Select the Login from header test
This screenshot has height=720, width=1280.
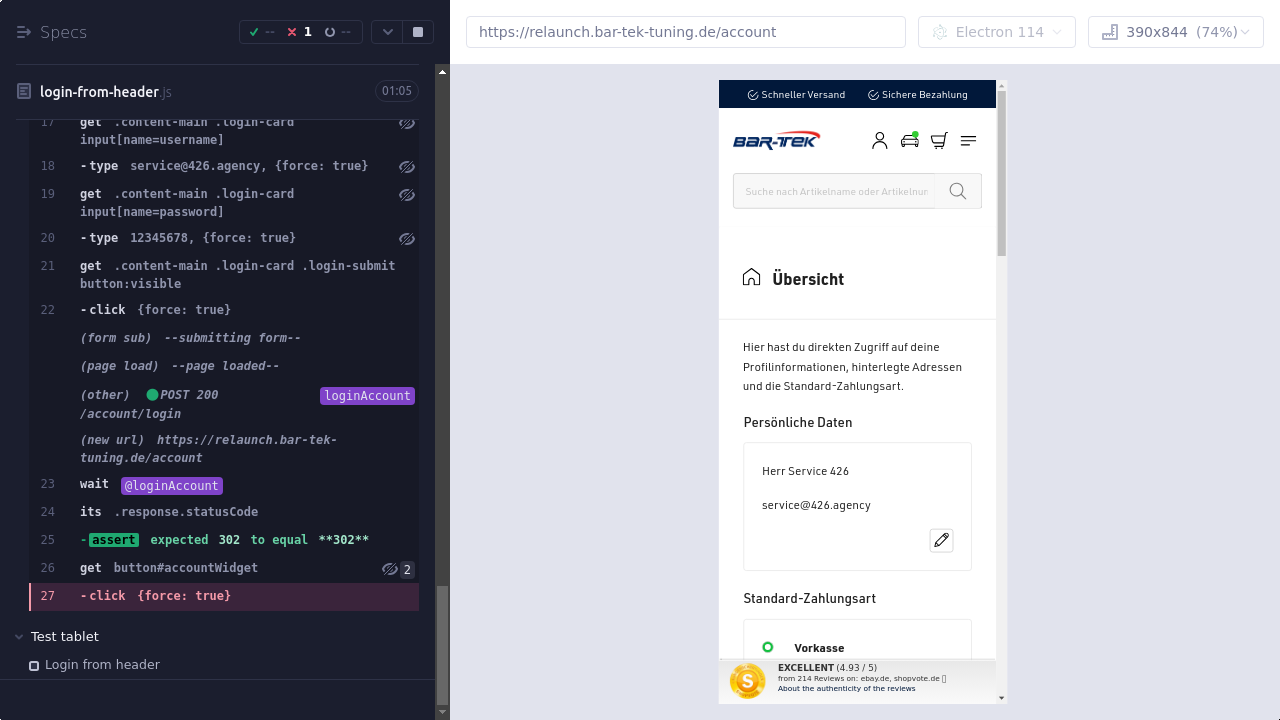(x=101, y=665)
